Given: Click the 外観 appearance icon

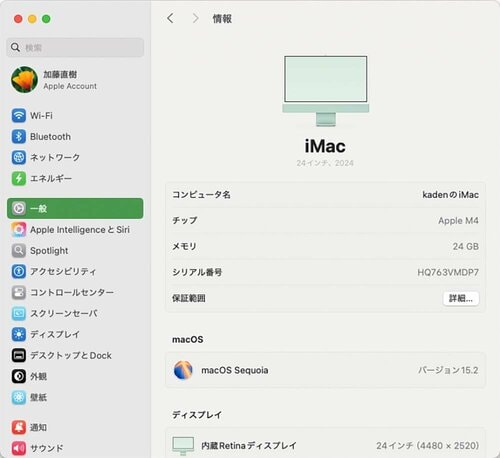Looking at the screenshot, I should tap(19, 376).
